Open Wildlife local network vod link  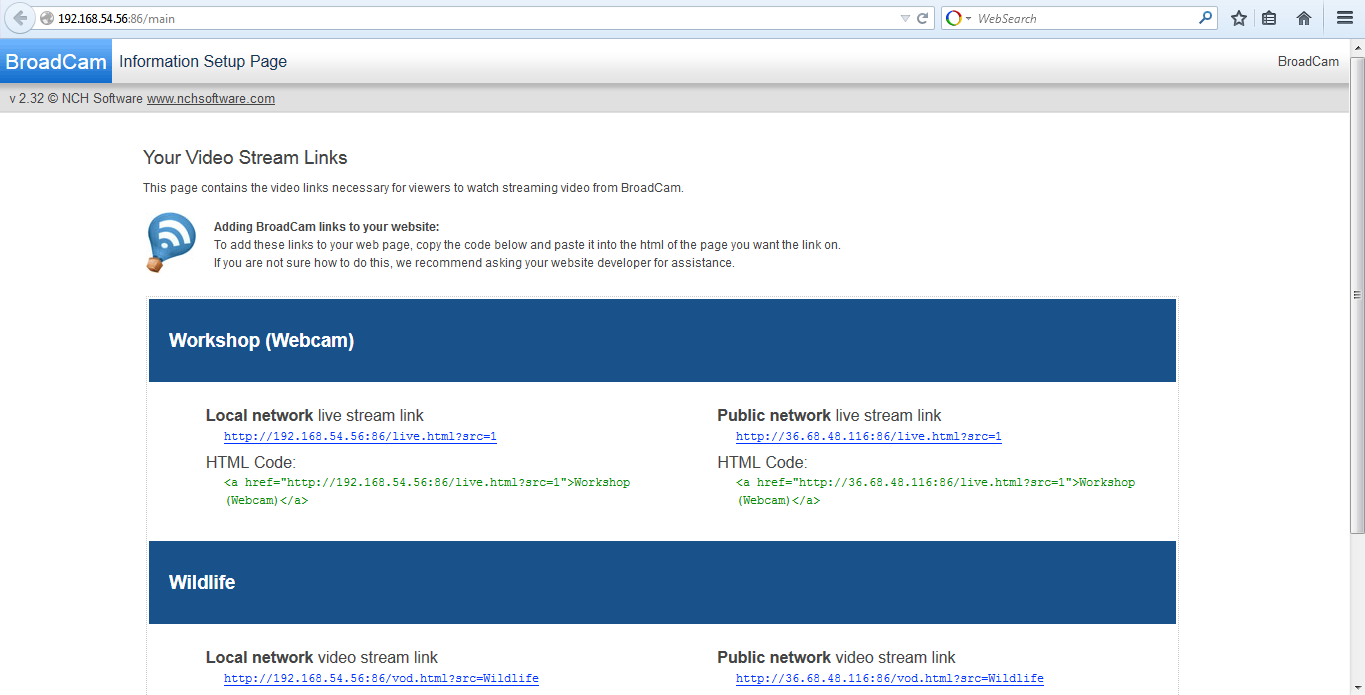click(x=381, y=679)
